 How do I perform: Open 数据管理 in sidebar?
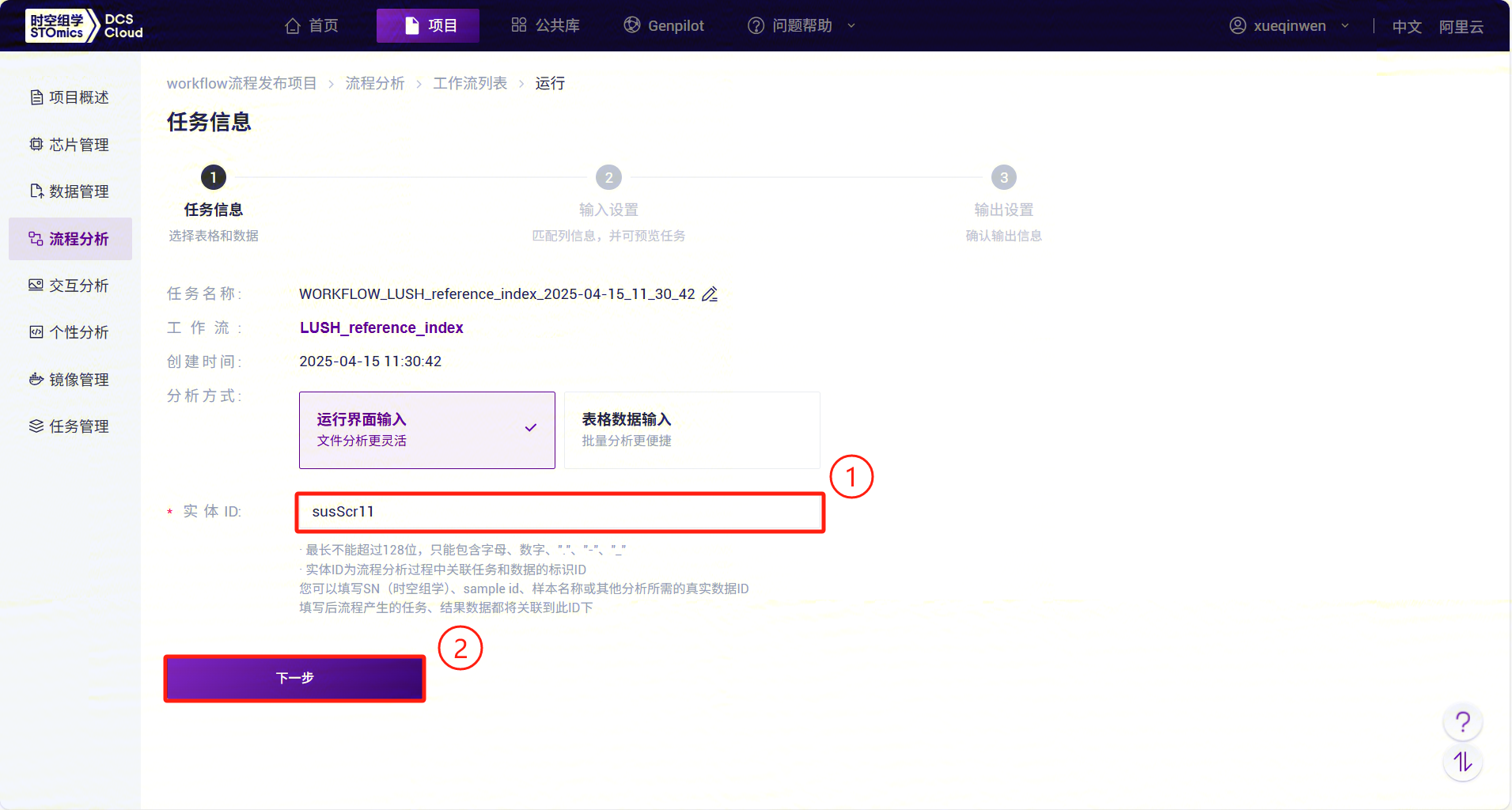tap(70, 191)
